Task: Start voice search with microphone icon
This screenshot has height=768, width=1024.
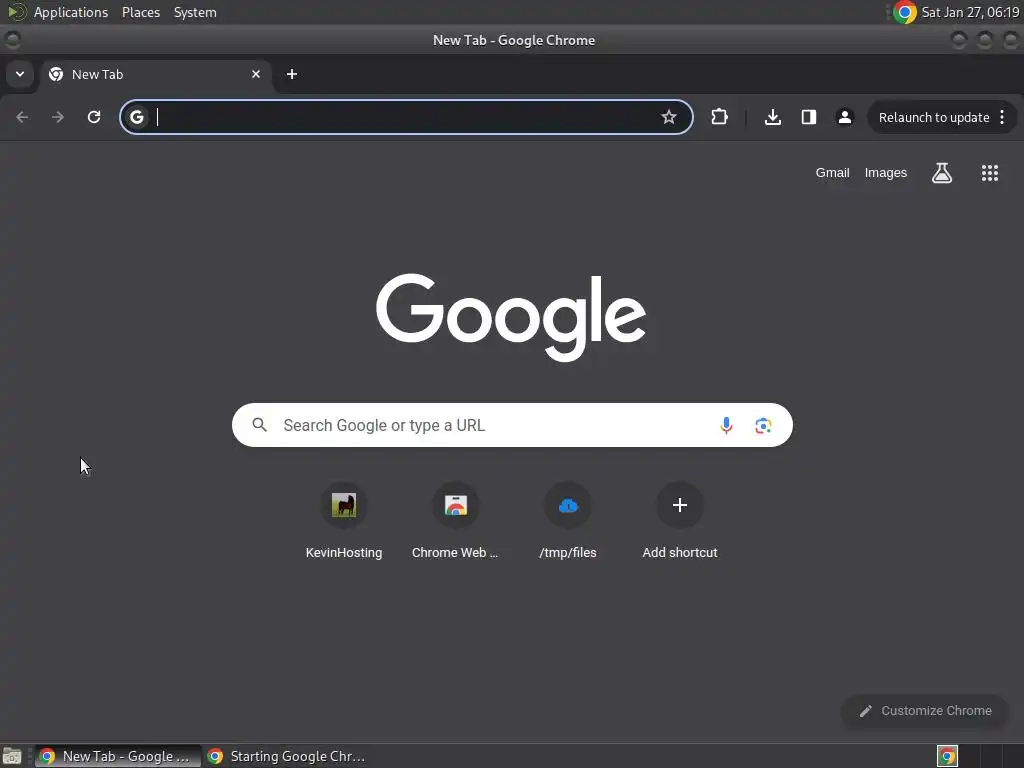Action: coord(726,425)
